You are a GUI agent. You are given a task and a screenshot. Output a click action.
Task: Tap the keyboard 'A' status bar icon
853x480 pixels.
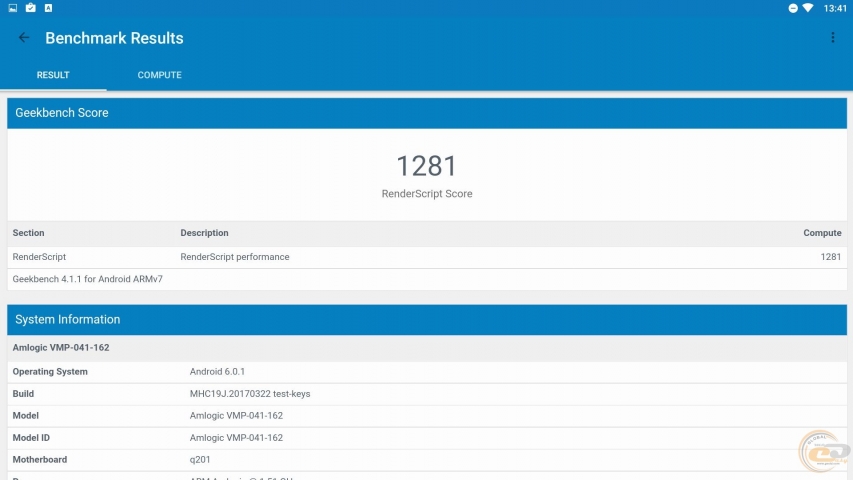(x=48, y=8)
